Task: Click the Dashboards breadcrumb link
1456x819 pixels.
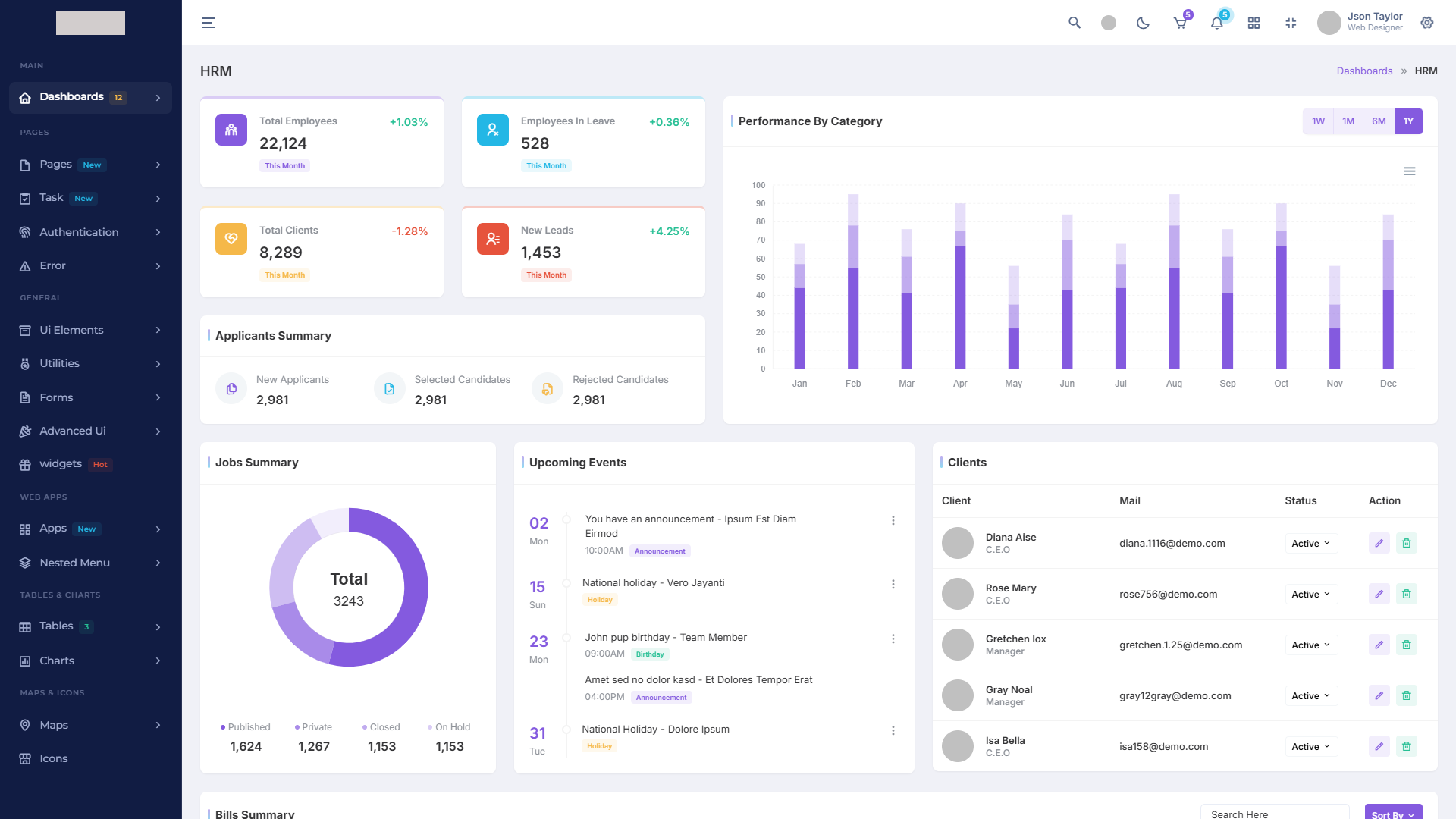Action: 1364,71
